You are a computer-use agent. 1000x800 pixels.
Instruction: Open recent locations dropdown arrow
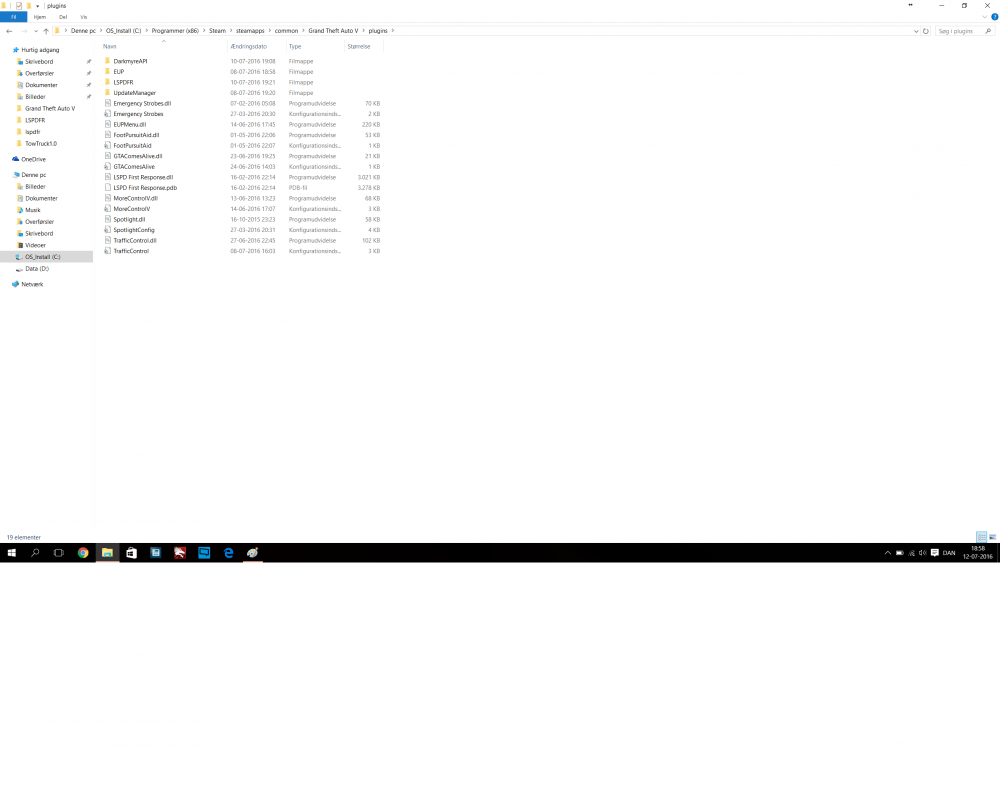coord(36,31)
